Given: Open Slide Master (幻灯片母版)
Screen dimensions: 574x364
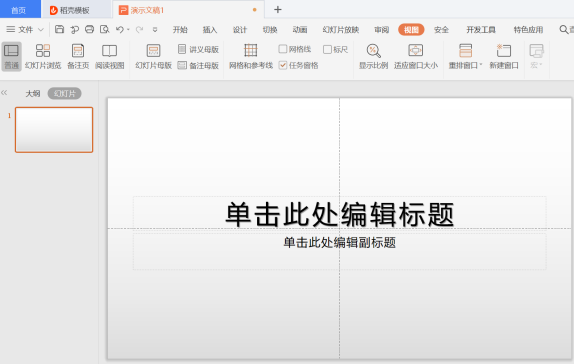Looking at the screenshot, I should (x=153, y=56).
